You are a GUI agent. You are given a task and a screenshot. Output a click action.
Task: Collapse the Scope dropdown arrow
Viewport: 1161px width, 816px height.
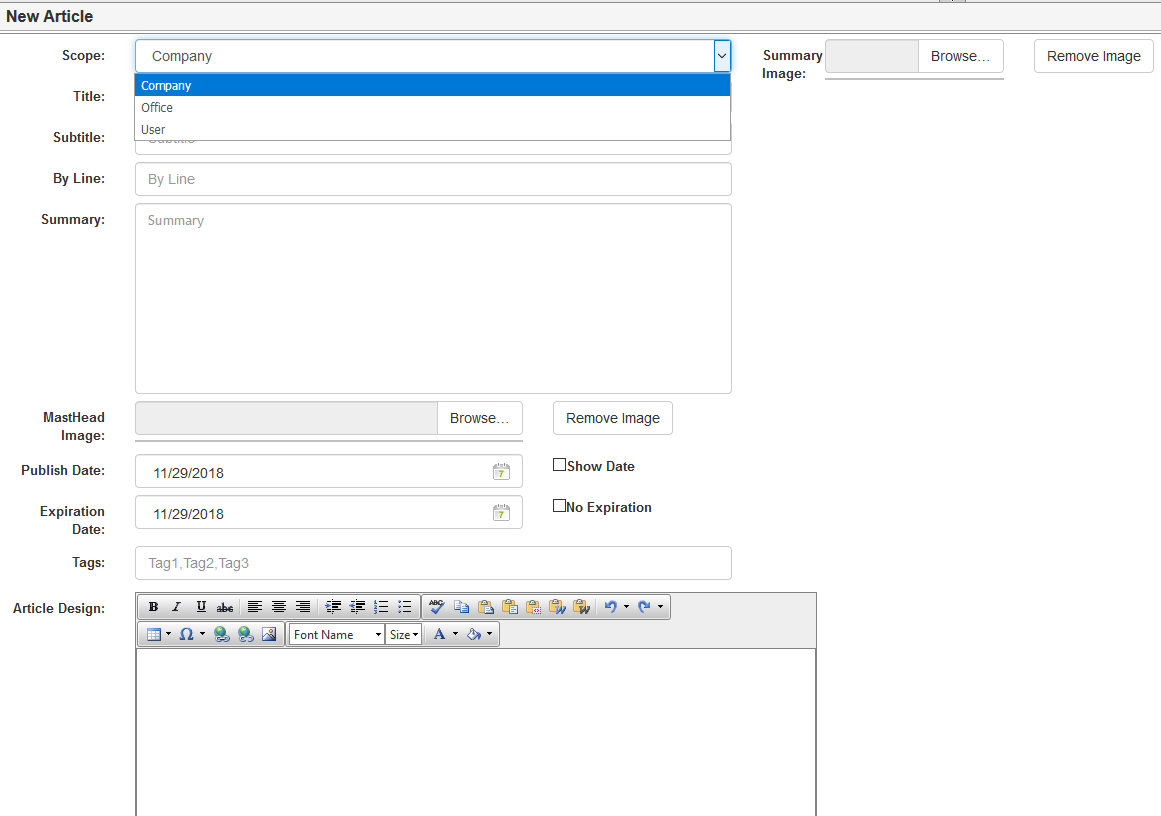pyautogui.click(x=722, y=56)
